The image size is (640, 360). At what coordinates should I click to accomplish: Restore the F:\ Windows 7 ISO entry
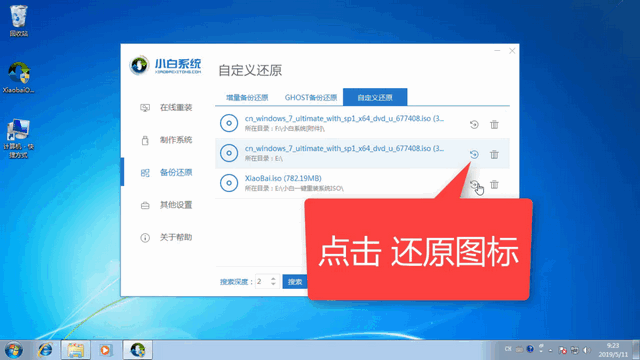point(474,124)
